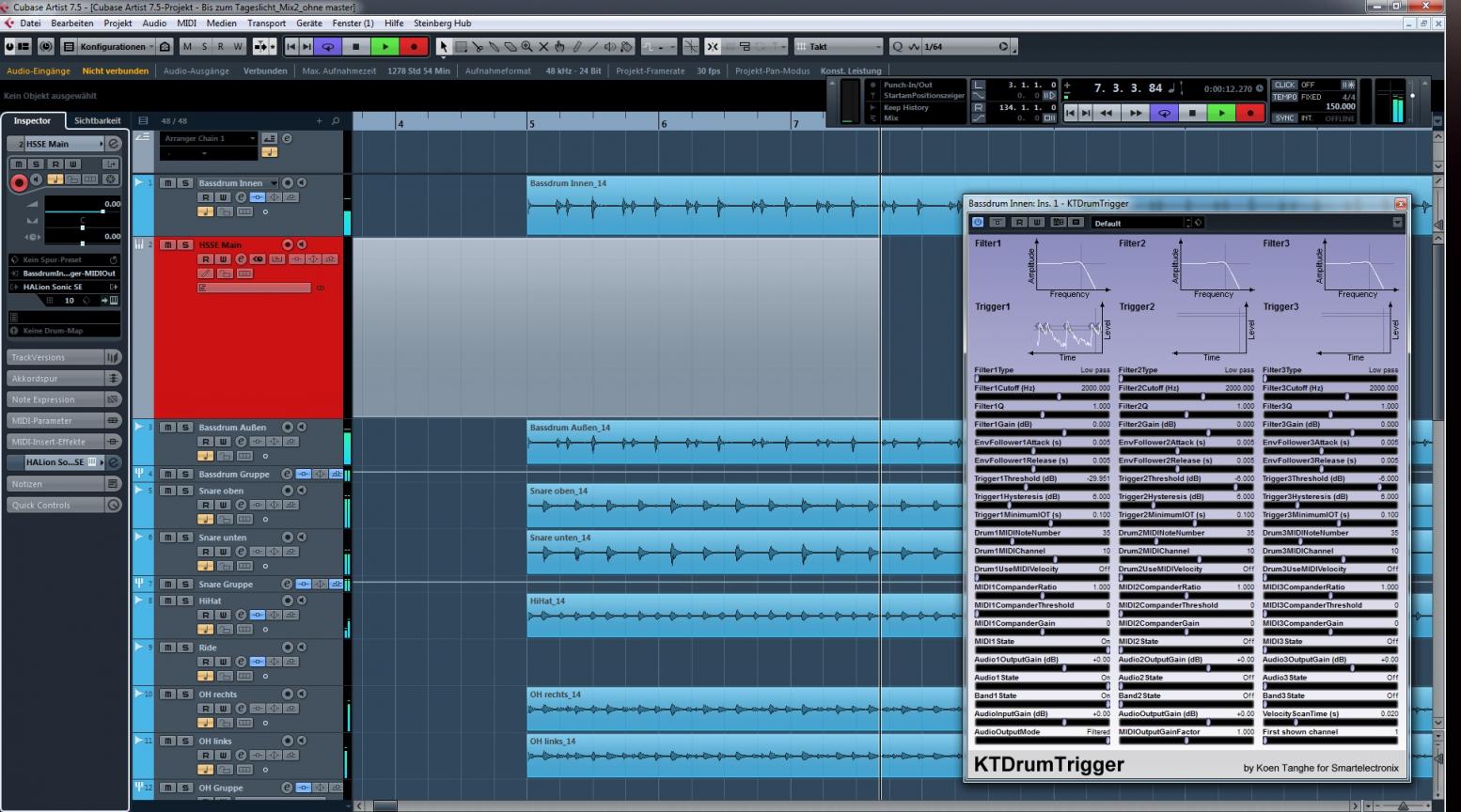Expand the MIDI-Parameter inspector section

(64, 420)
